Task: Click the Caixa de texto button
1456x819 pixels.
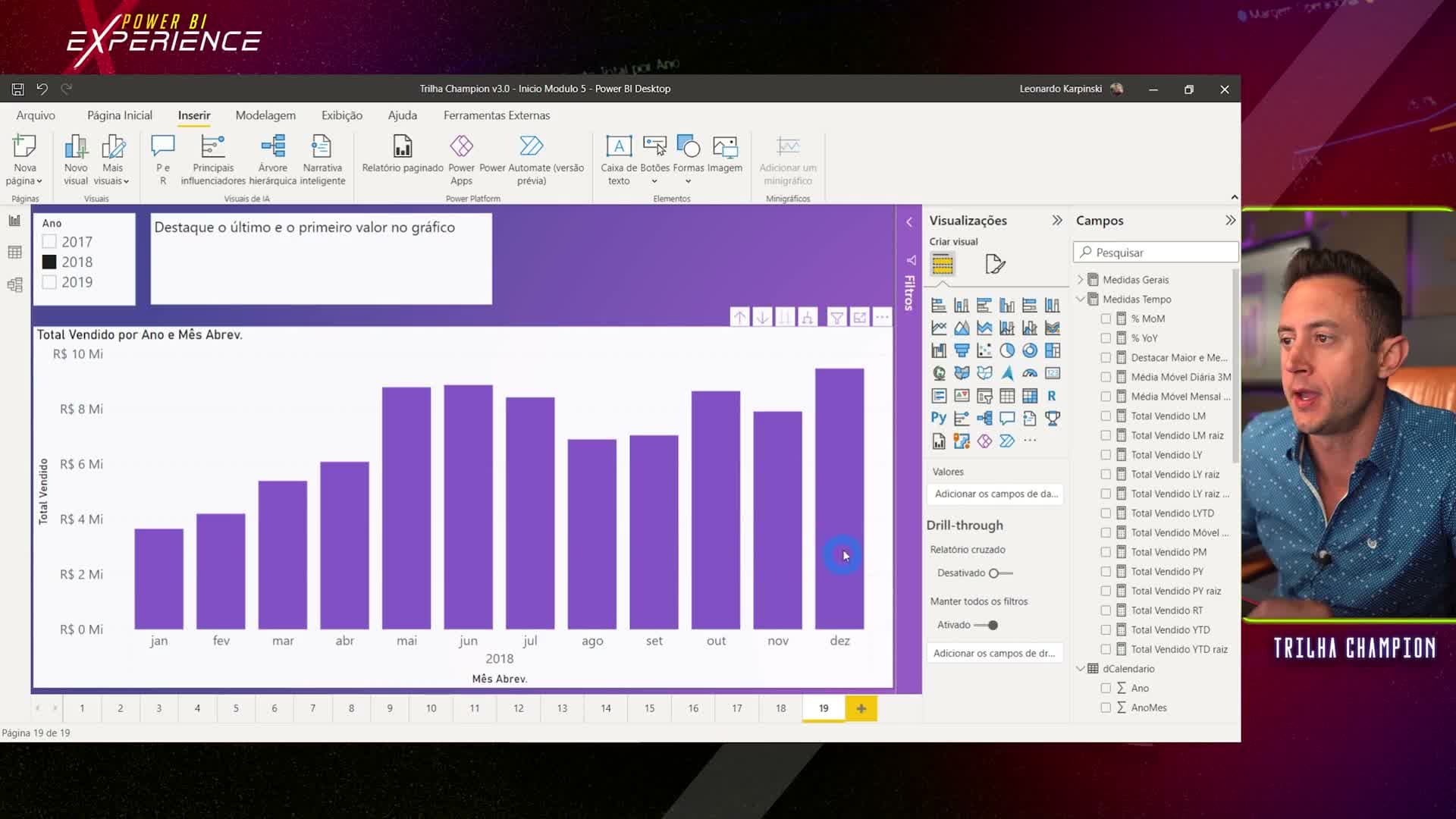Action: point(619,161)
